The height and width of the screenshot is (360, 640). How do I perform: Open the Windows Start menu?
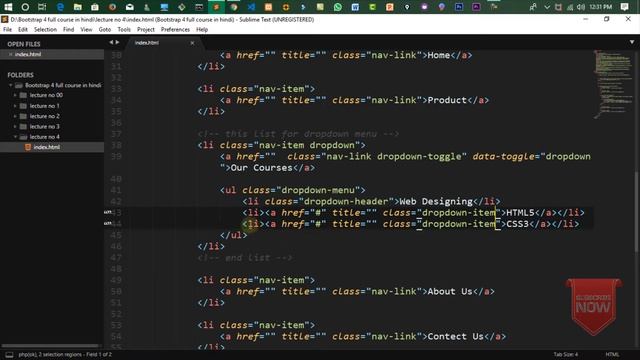click(x=8, y=7)
